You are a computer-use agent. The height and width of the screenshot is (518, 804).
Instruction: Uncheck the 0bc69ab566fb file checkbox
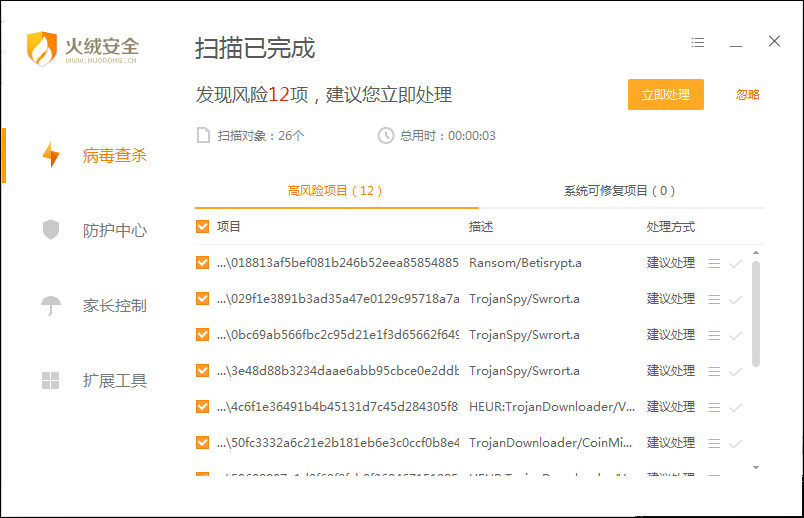pyautogui.click(x=203, y=334)
